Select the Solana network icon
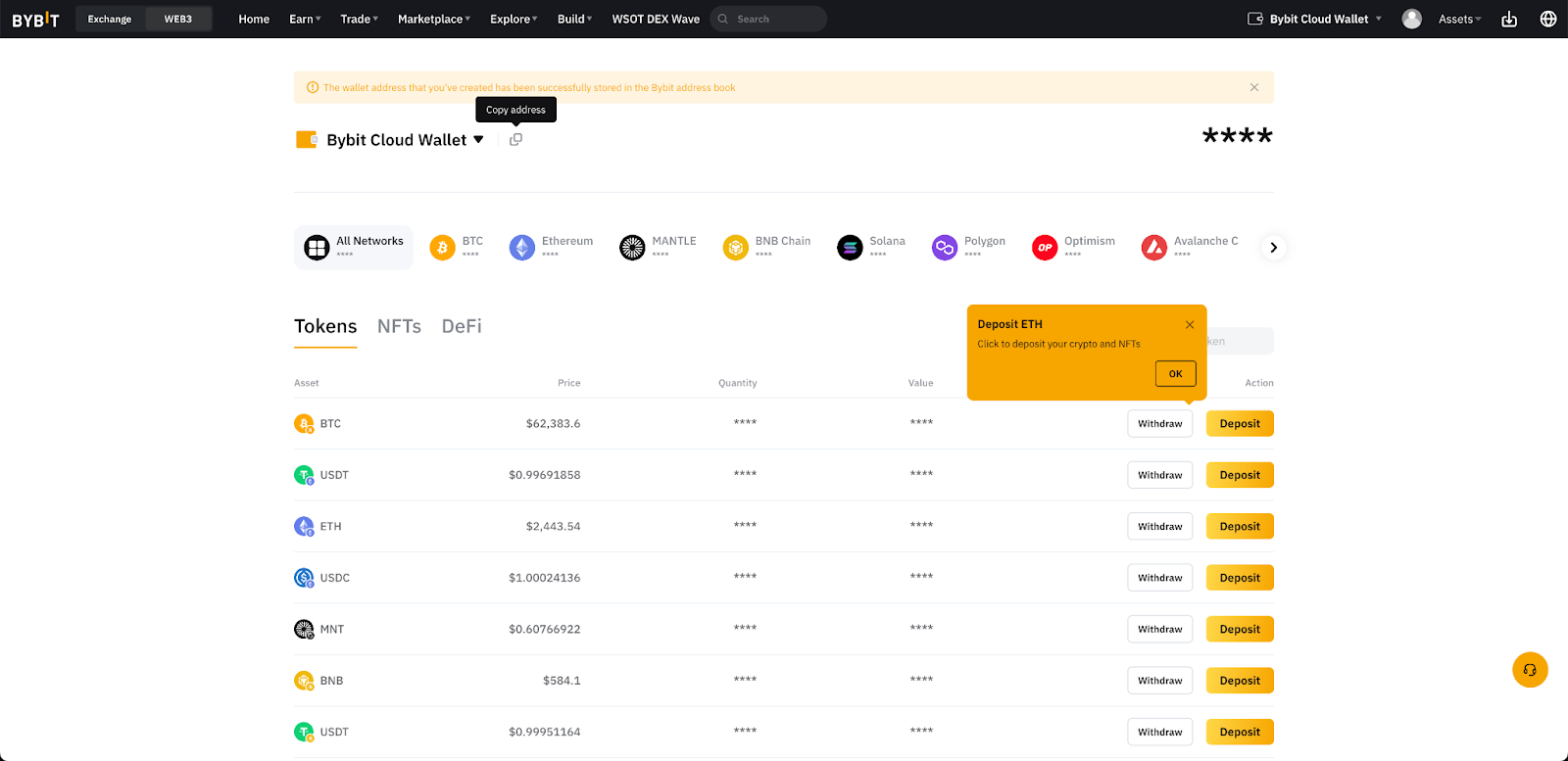 850,248
